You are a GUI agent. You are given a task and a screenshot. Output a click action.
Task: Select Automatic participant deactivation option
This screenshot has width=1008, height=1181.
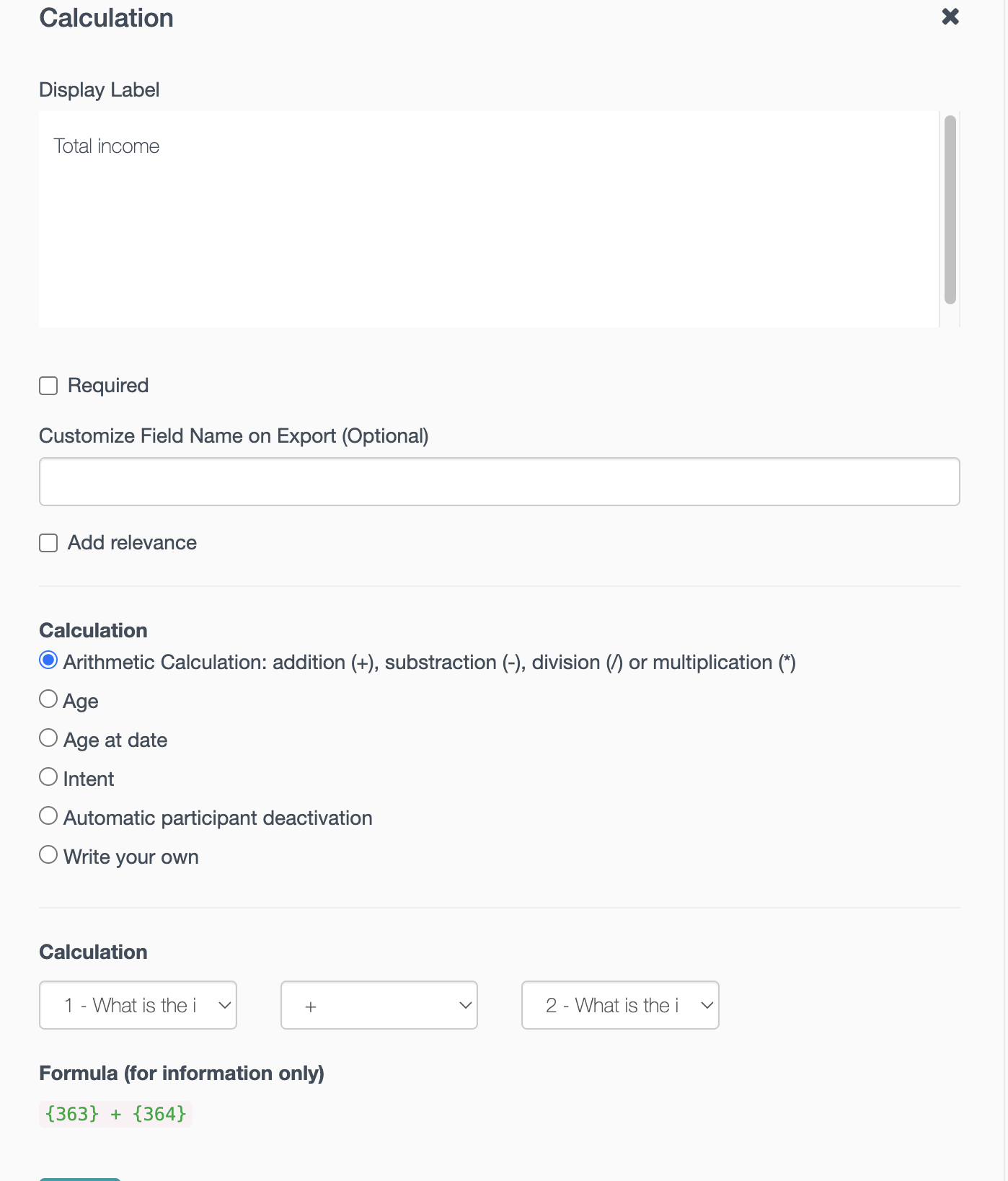pyautogui.click(x=48, y=816)
